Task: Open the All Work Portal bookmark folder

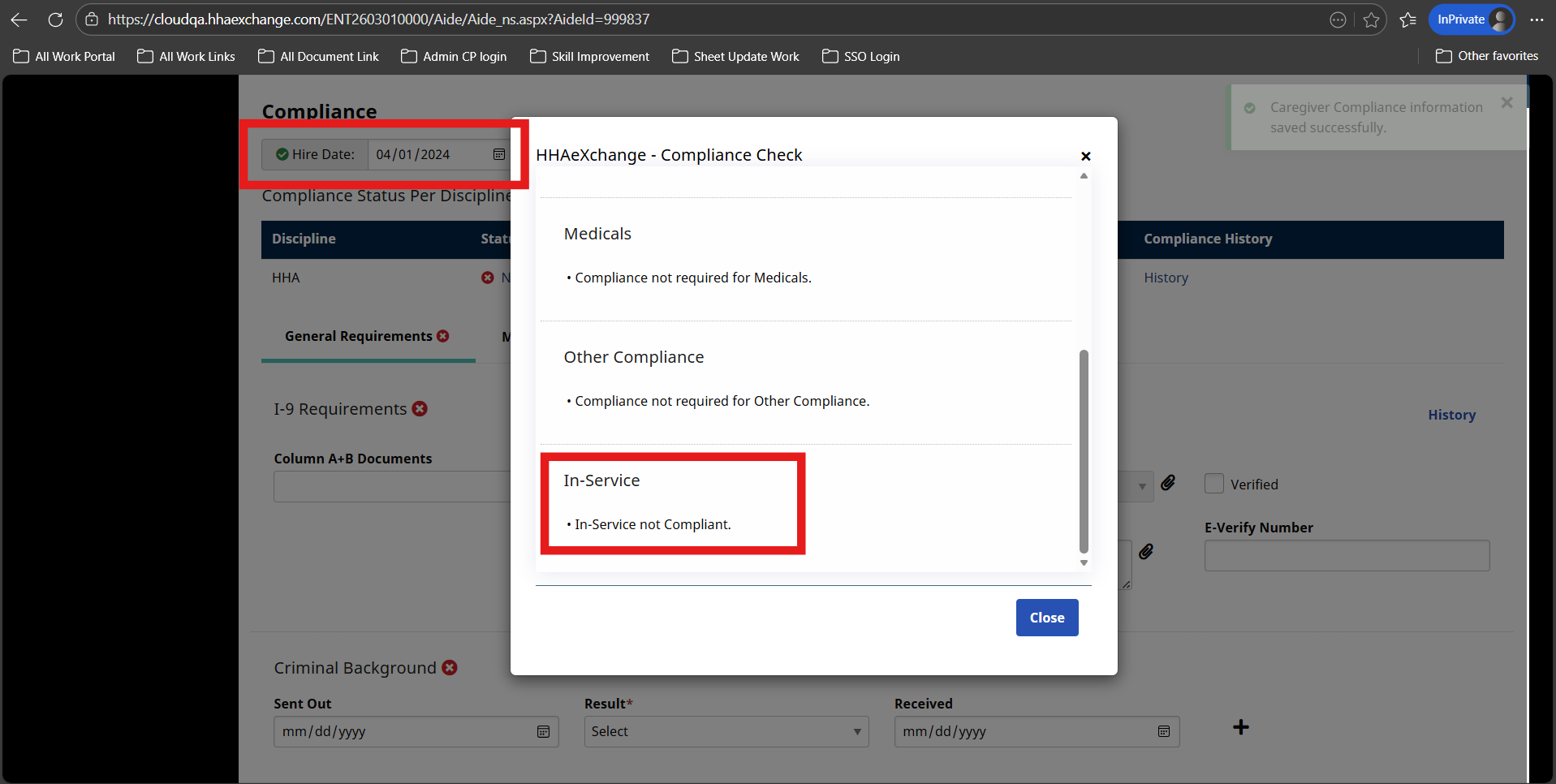Action: [65, 56]
